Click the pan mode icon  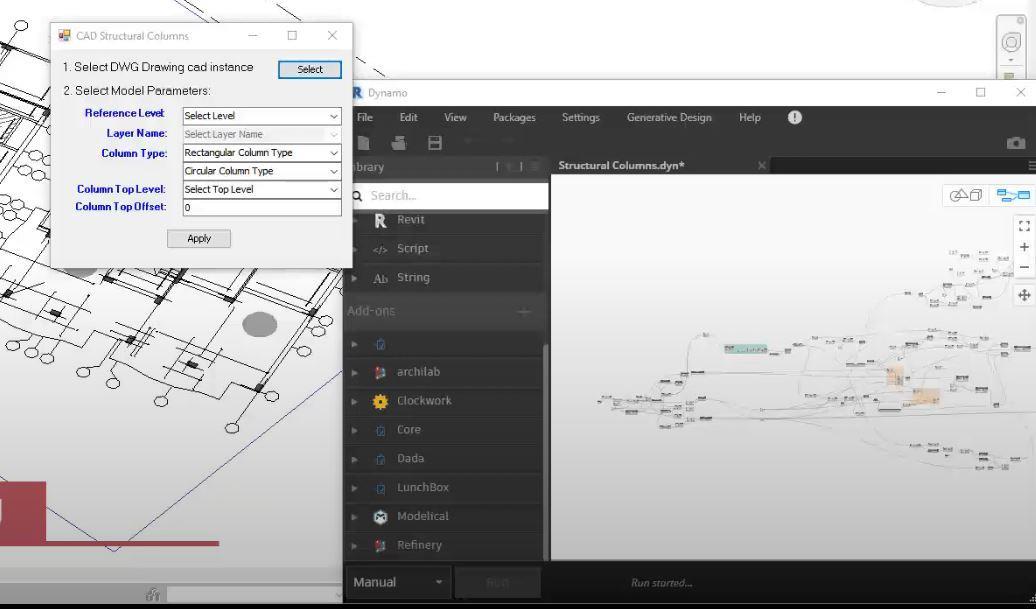1024,295
